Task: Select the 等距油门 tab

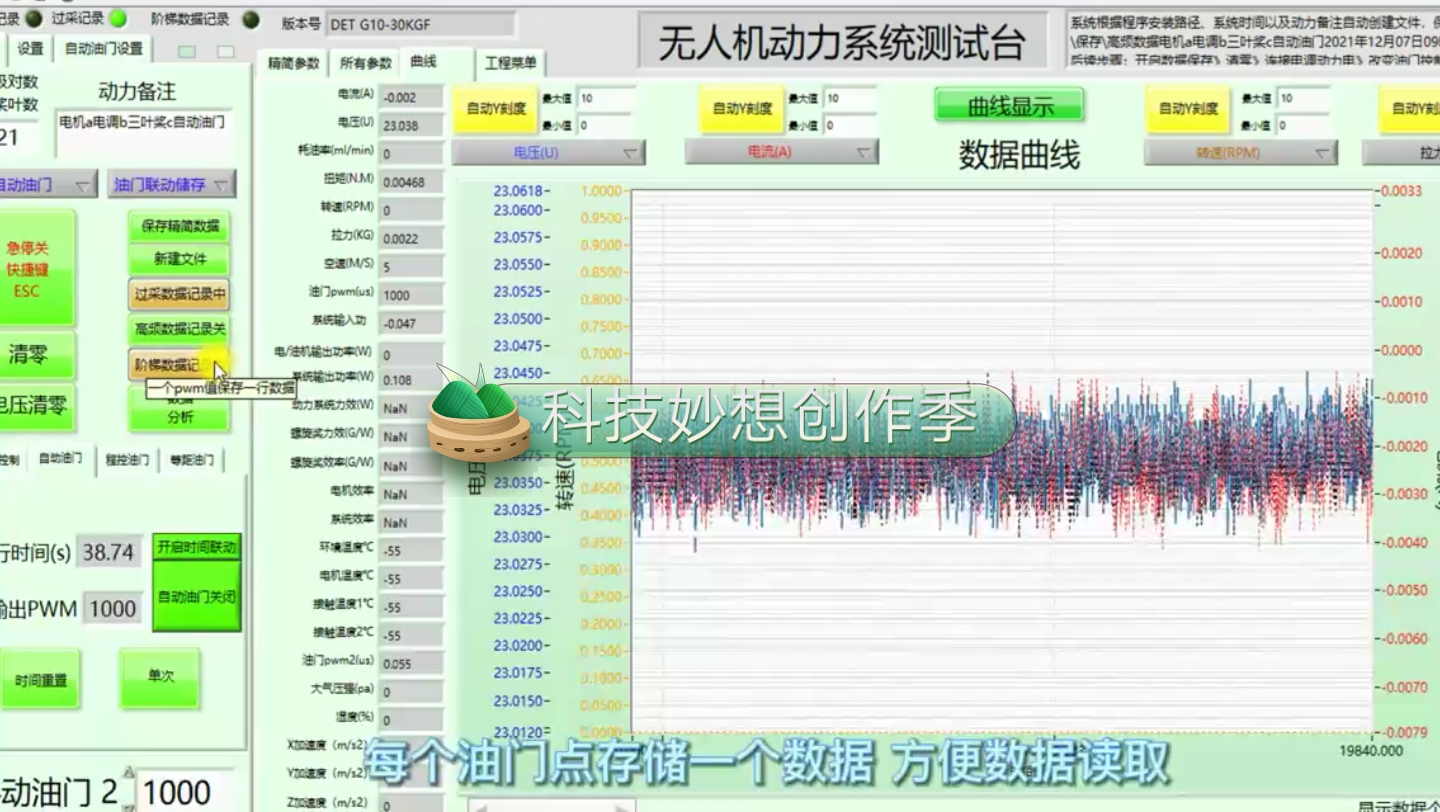Action: point(191,460)
